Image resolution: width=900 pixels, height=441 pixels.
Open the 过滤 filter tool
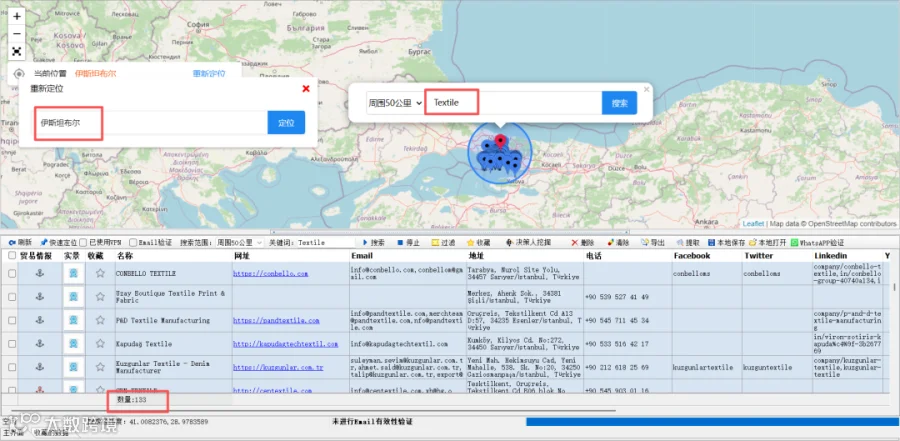click(x=443, y=243)
